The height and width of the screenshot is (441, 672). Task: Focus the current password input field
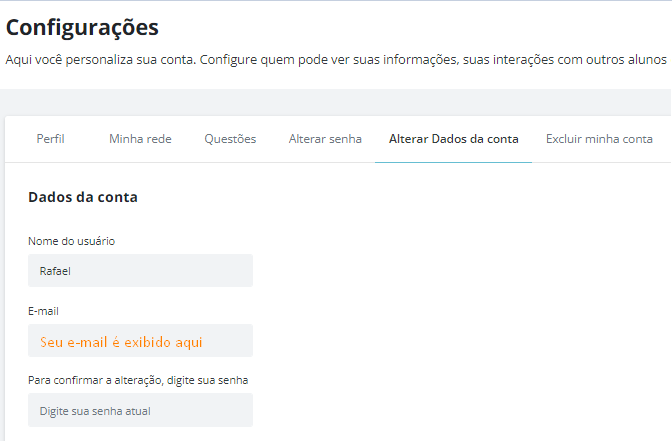141,410
